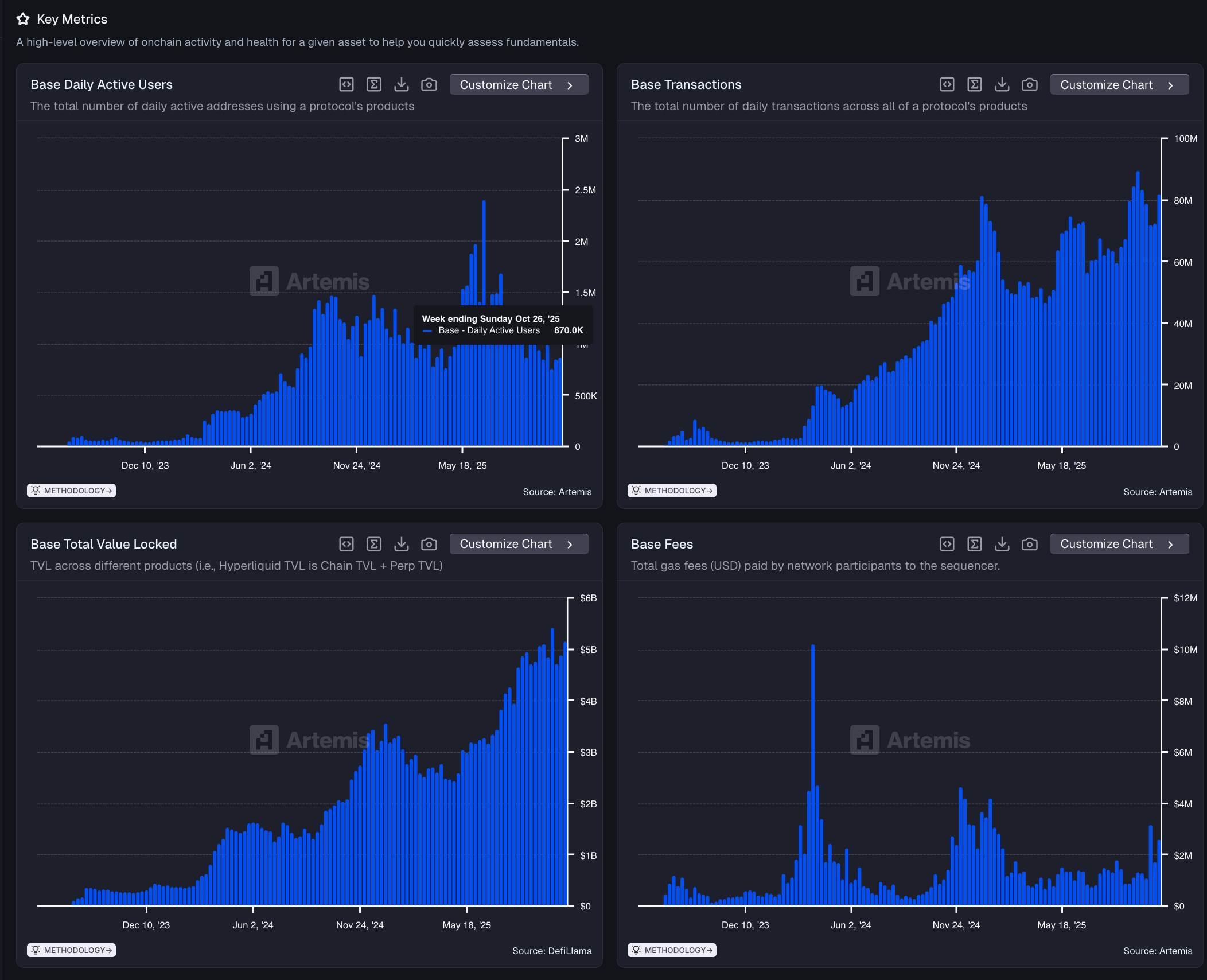Click embed code icon on Base Daily Active Users
This screenshot has width=1207, height=980.
point(346,85)
